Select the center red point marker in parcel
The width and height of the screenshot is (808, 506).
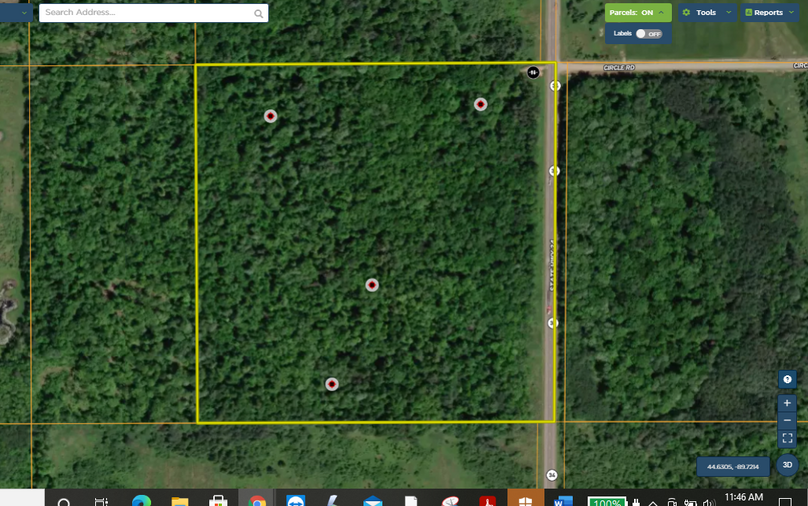[372, 285]
